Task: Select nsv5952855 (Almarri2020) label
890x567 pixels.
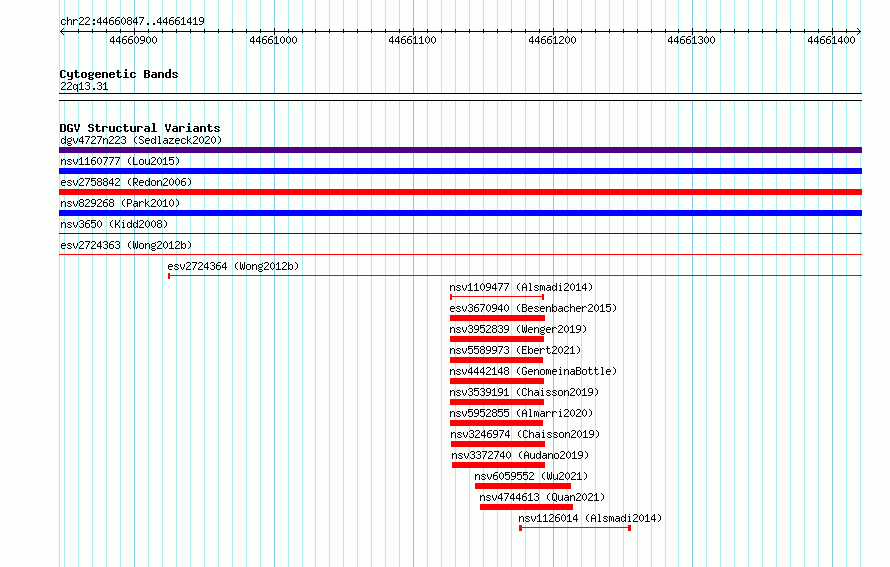Action: 521,413
